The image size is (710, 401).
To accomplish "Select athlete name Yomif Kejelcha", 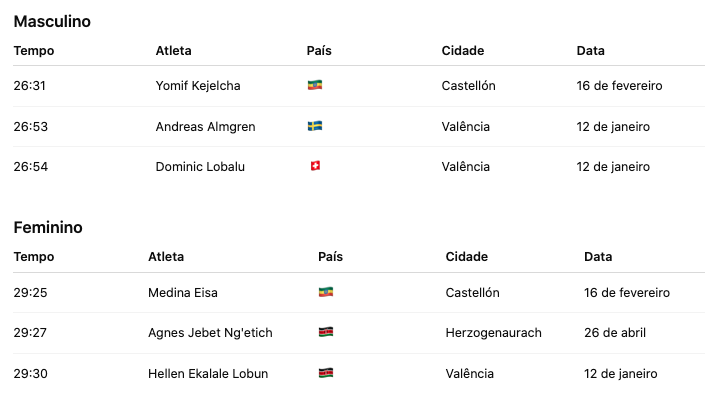I will [200, 86].
